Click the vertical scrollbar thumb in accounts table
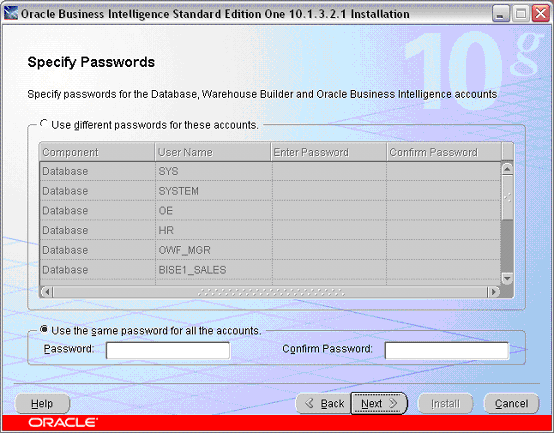This screenshot has height=433, width=554. click(507, 197)
